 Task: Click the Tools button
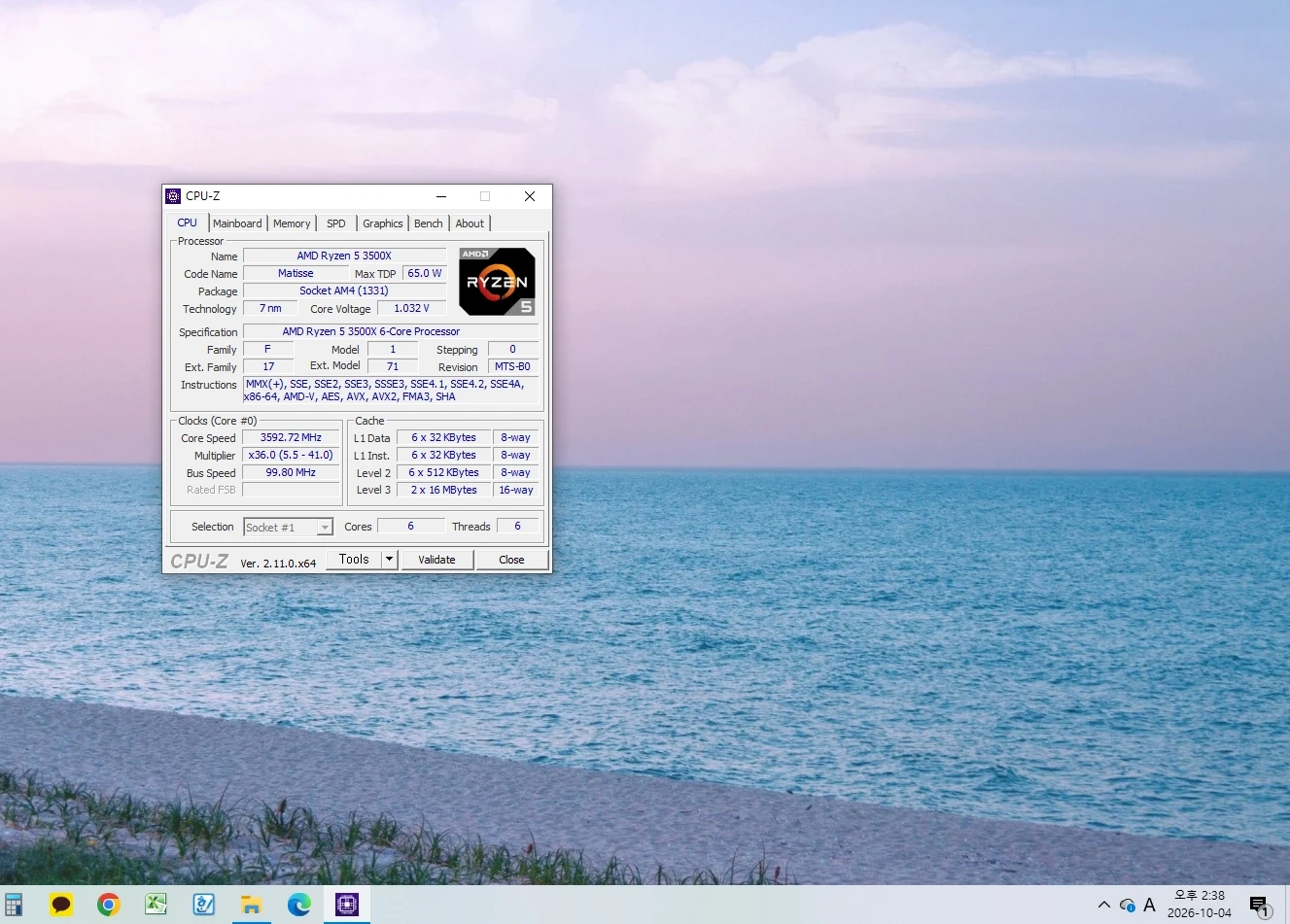click(x=354, y=559)
